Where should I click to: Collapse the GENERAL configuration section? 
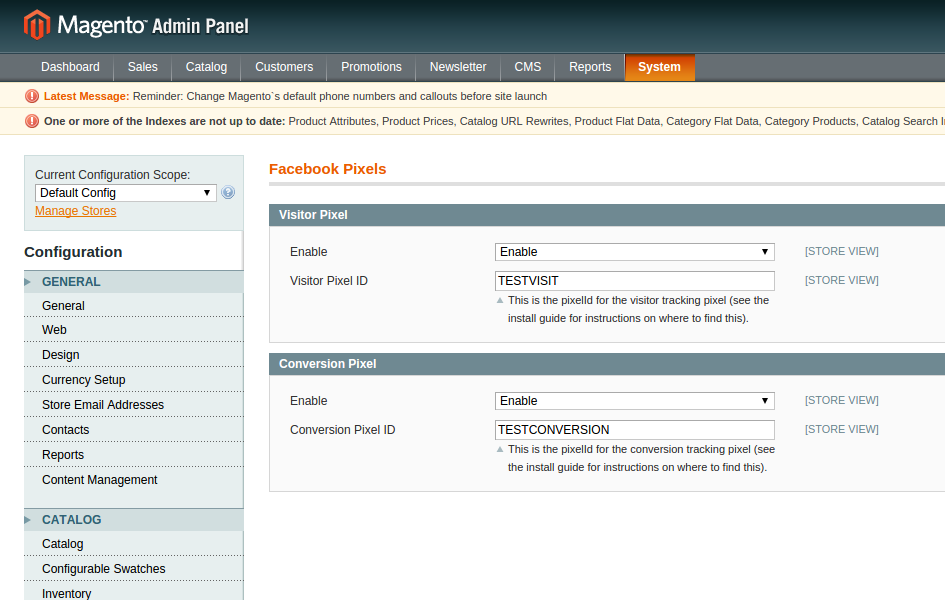pyautogui.click(x=134, y=282)
